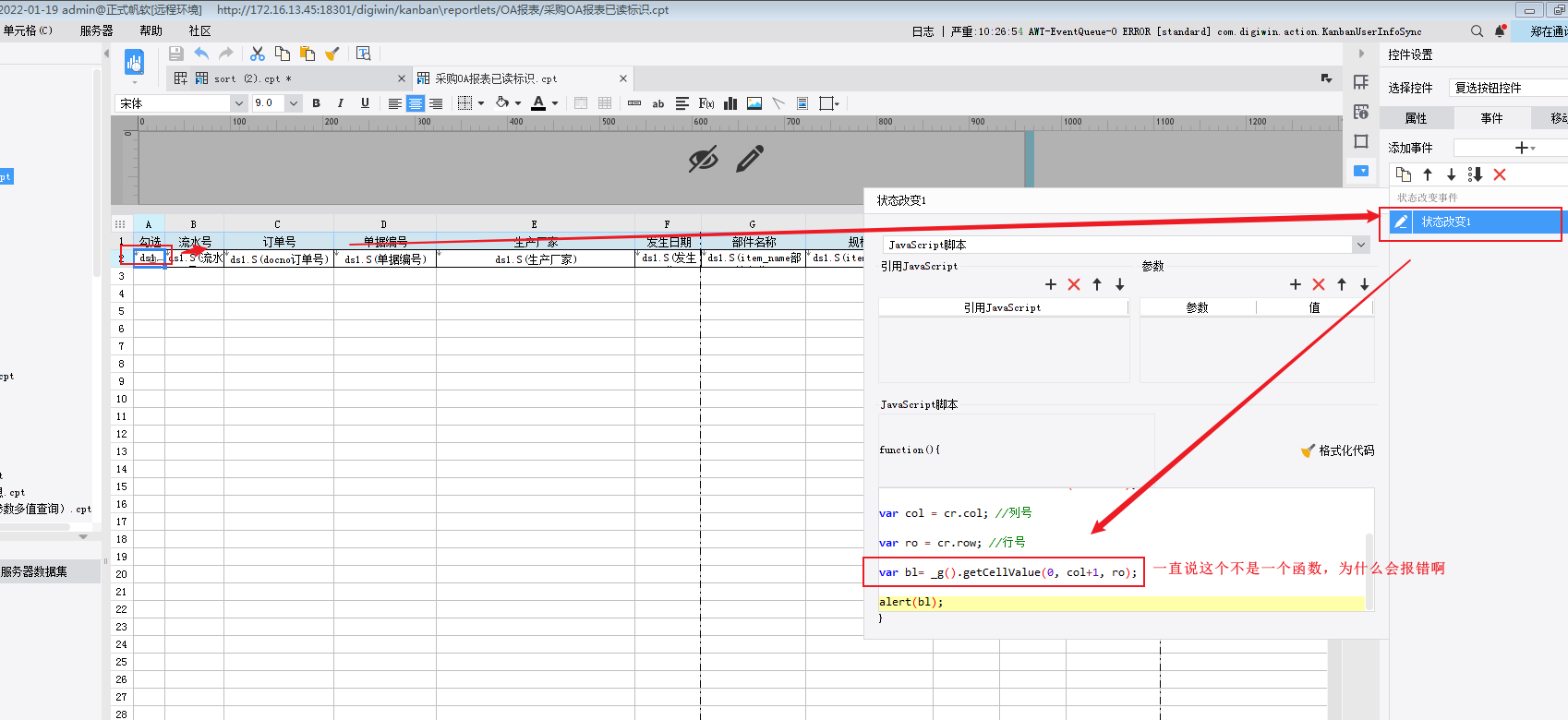Click the unmerge cells grid icon
Screen dimensions: 1568x720
pos(605,103)
